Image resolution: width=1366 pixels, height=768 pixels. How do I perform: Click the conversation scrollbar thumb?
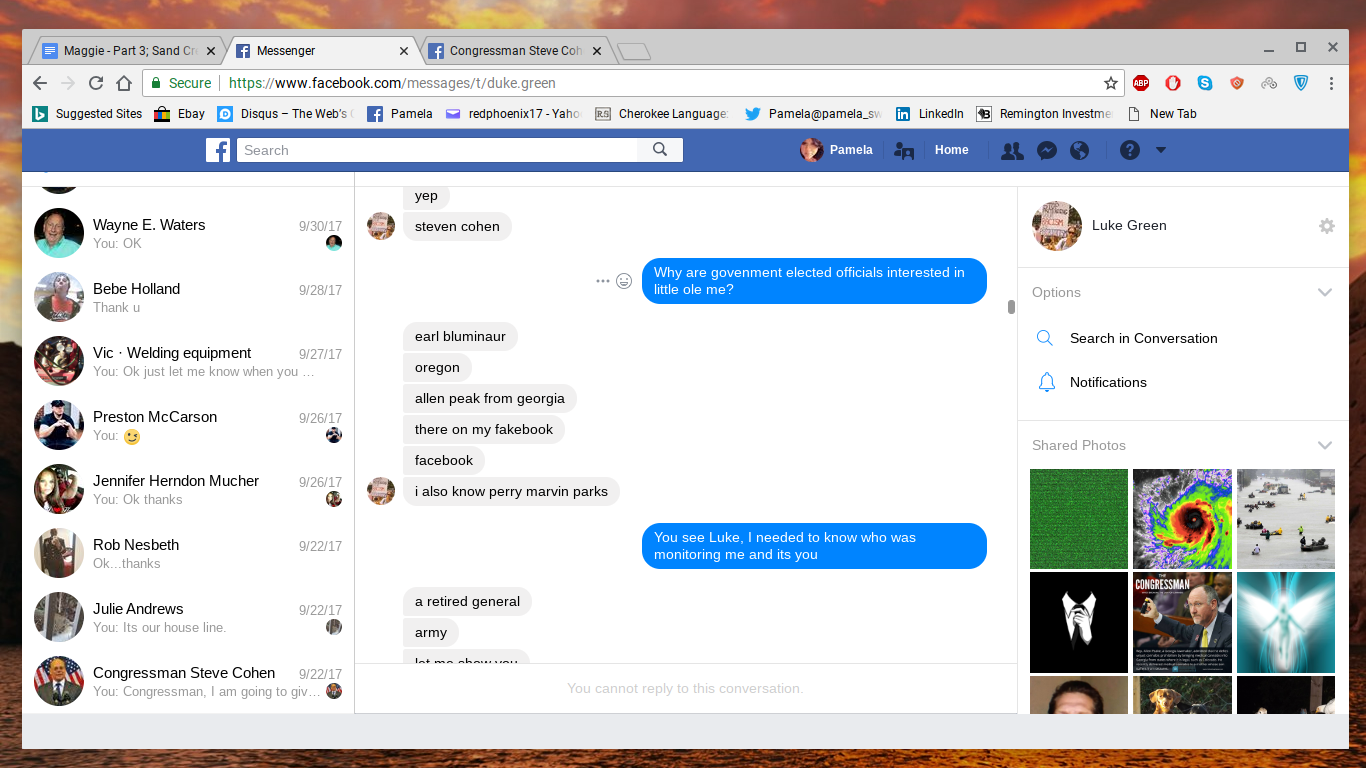(1011, 307)
